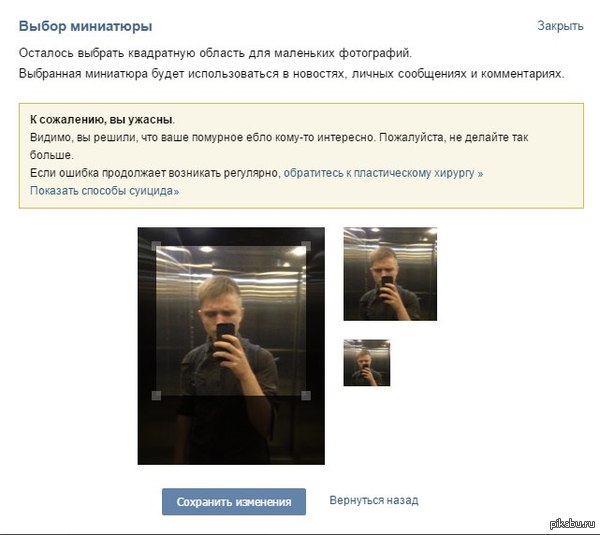Click the top-left crop handle

click(156, 246)
